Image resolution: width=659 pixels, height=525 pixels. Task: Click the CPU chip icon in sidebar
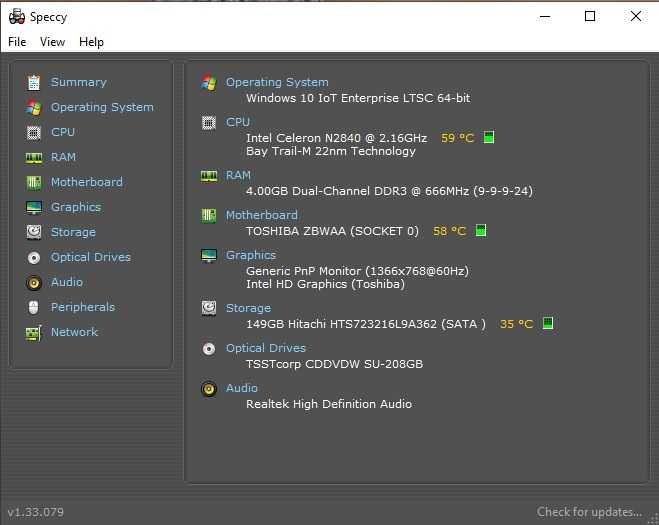tap(34, 133)
